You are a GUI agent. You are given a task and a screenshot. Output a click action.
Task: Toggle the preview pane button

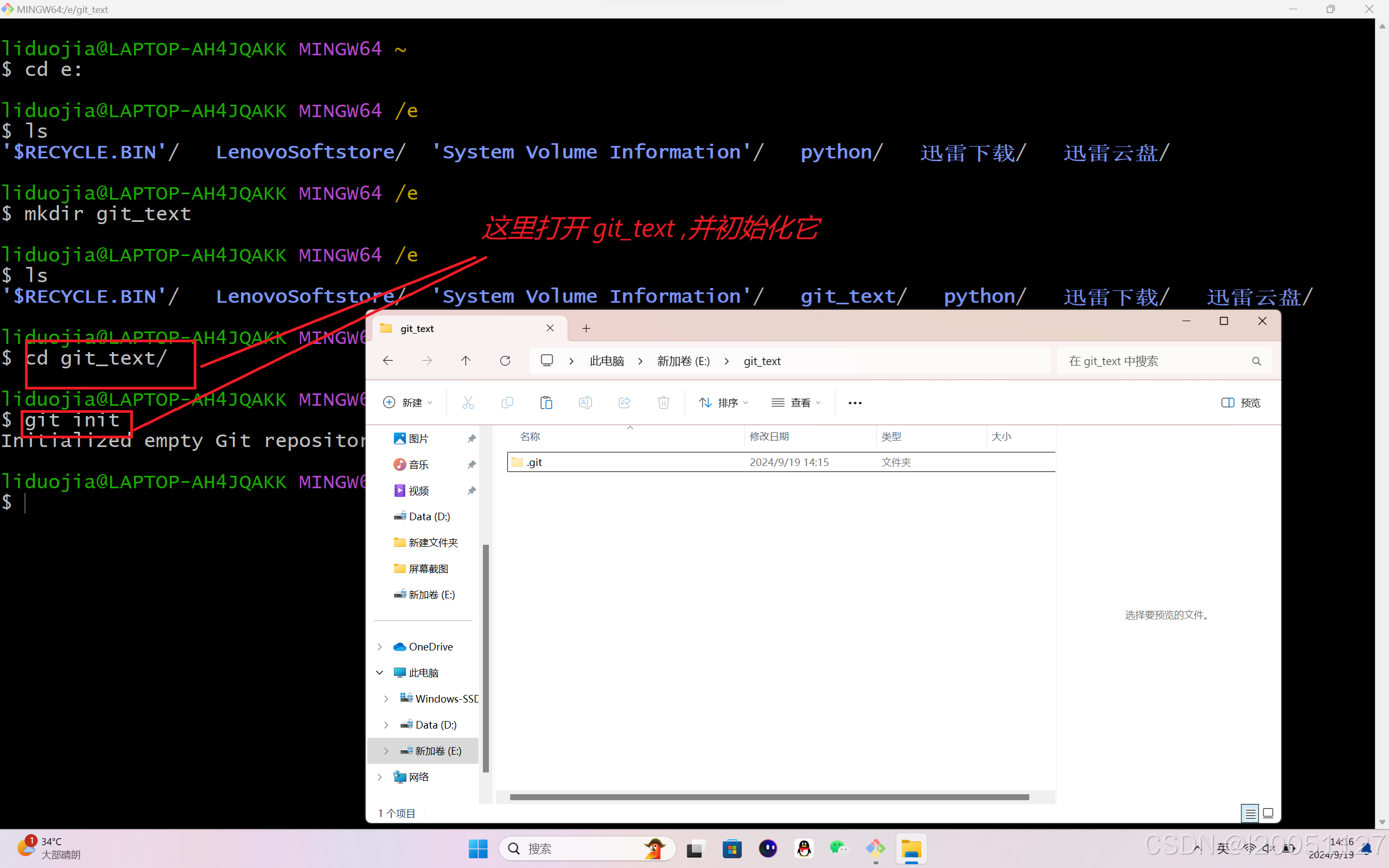[1241, 403]
